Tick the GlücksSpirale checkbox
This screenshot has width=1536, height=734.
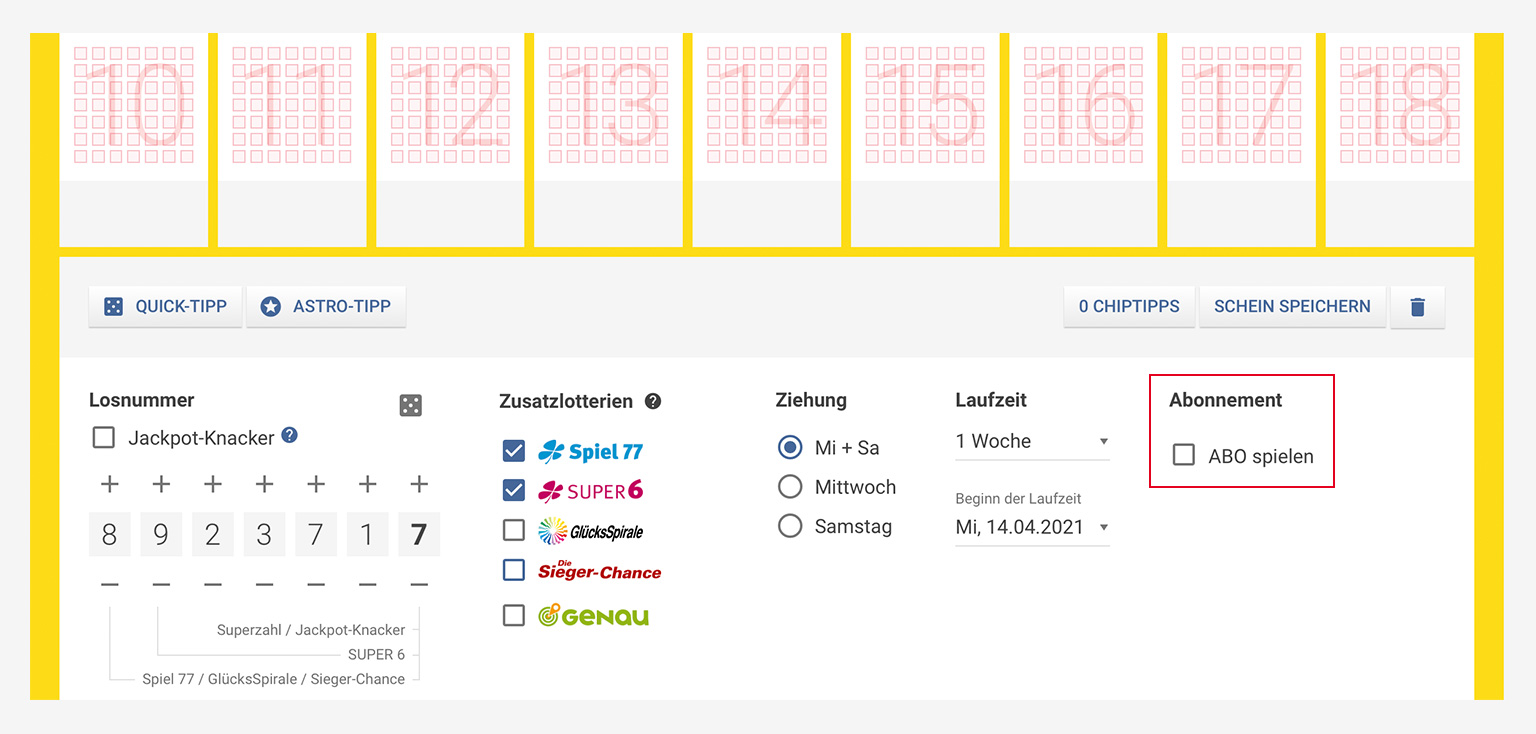point(514,530)
